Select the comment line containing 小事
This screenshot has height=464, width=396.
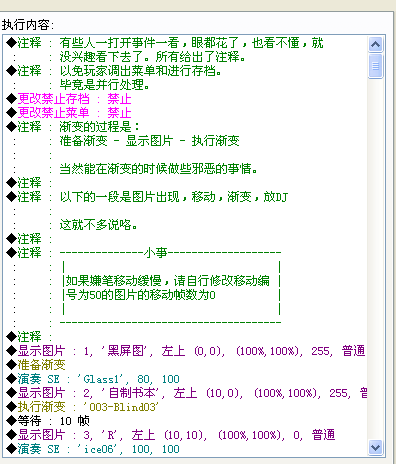pyautogui.click(x=144, y=253)
